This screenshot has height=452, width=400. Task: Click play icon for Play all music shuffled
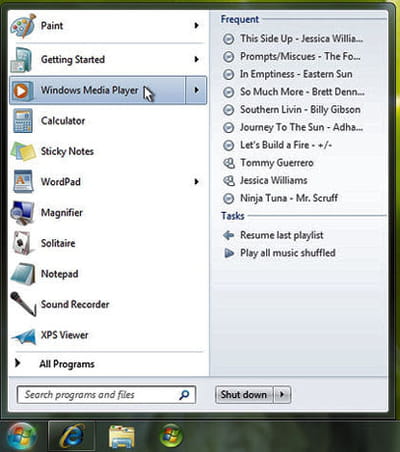click(229, 253)
